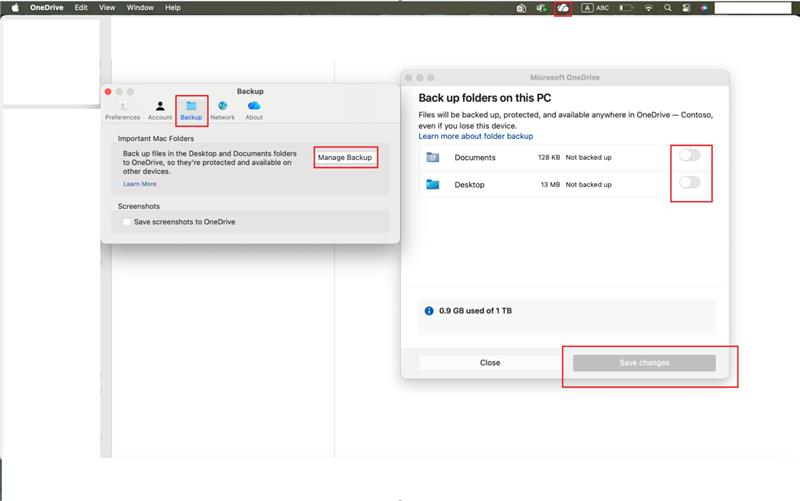Screen dimensions: 800x501
Task: Click Close in the Microsoft OneDrive dialog
Action: tap(490, 363)
